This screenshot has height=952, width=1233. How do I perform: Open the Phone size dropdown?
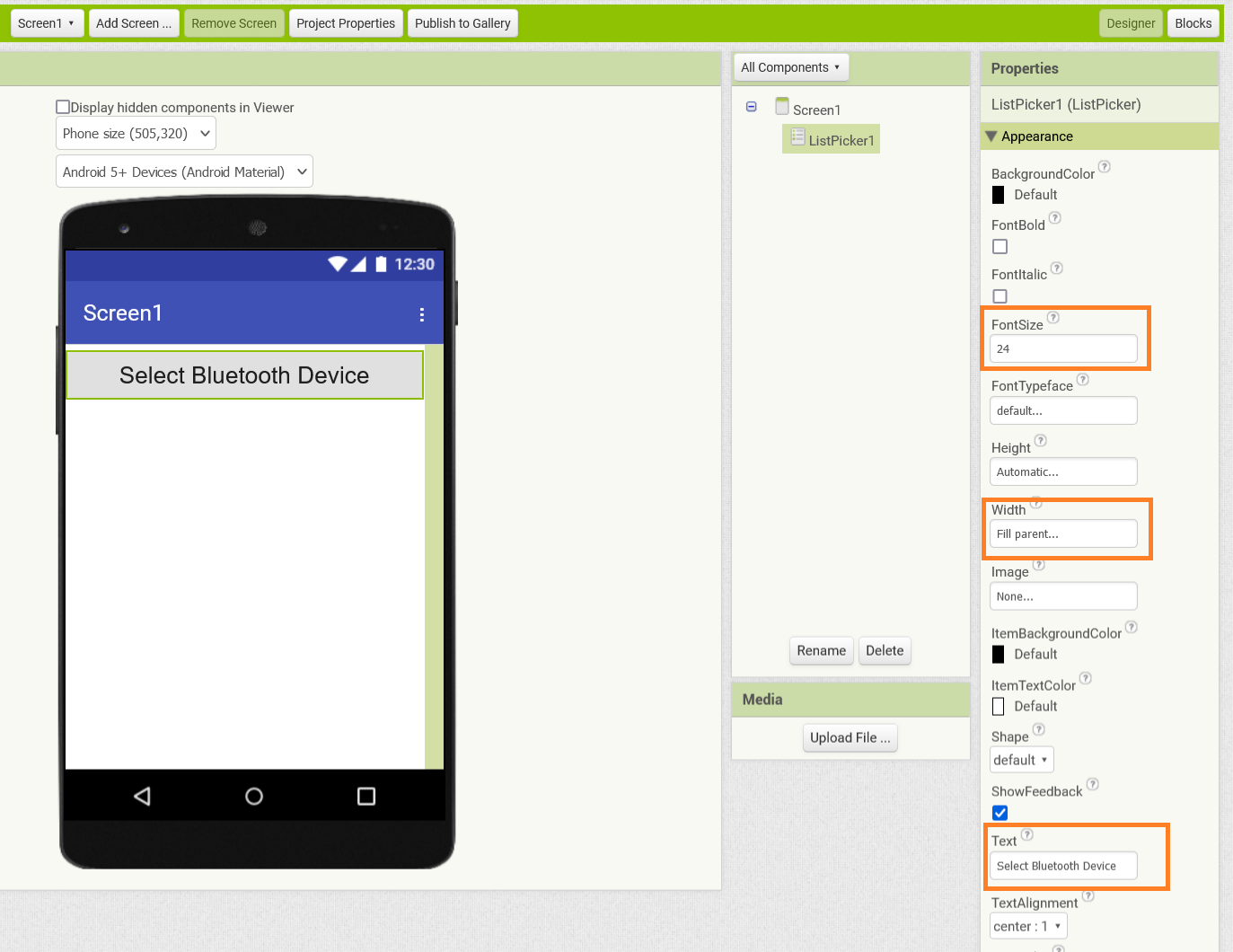click(135, 133)
